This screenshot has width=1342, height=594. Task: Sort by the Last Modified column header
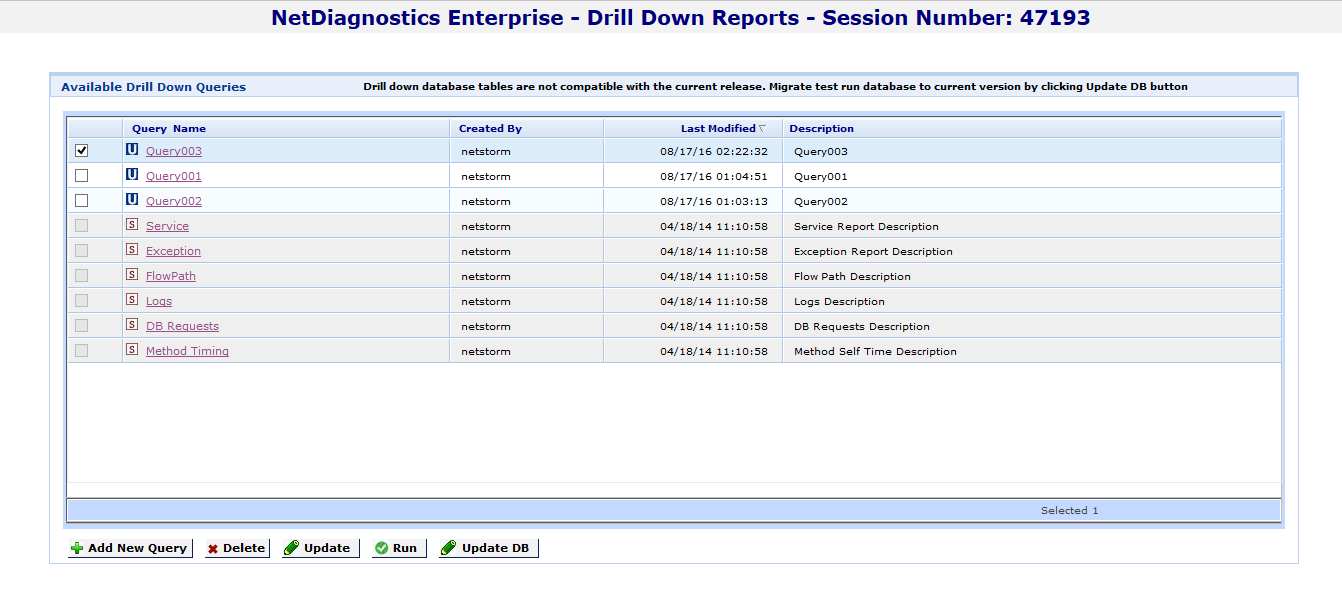pyautogui.click(x=693, y=128)
